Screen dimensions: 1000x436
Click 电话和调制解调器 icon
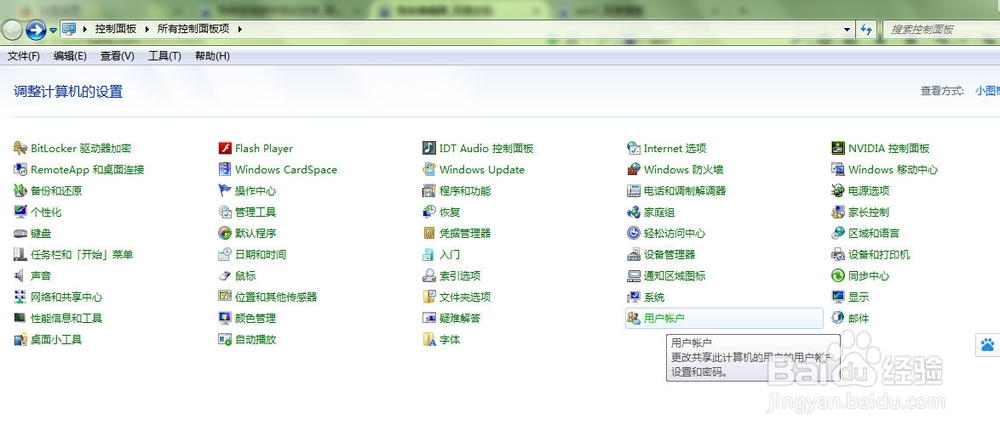633,191
